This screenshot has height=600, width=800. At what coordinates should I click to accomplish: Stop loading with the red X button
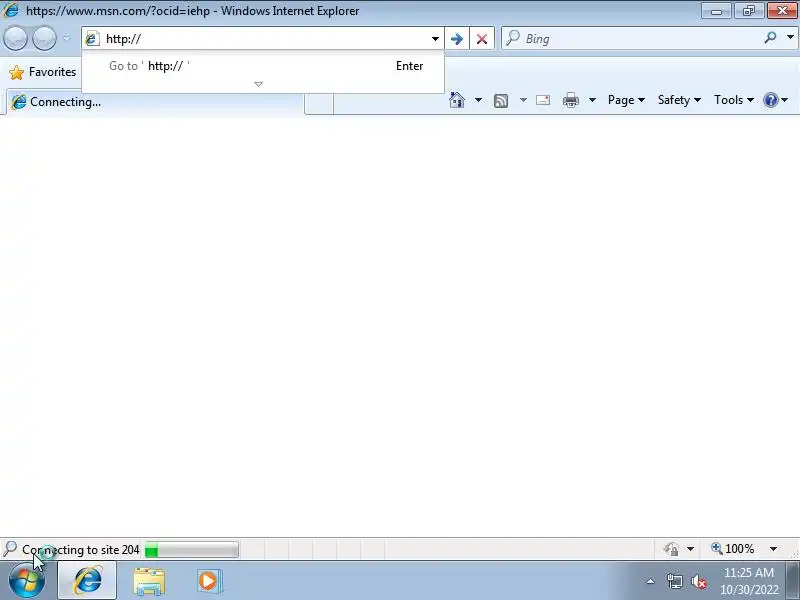[482, 39]
